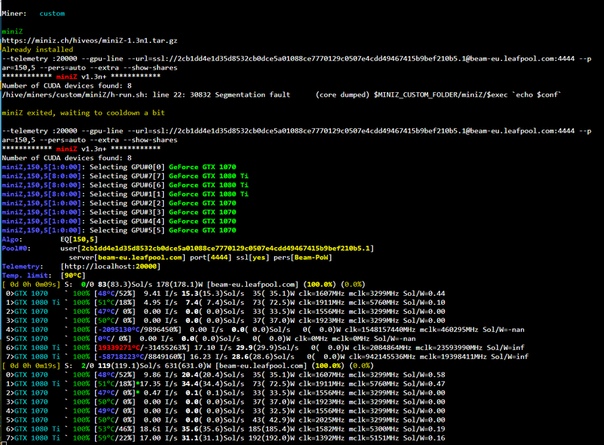604x445 pixels.
Task: Click the 'Selecting GPU#6' line
Action: click(109, 177)
